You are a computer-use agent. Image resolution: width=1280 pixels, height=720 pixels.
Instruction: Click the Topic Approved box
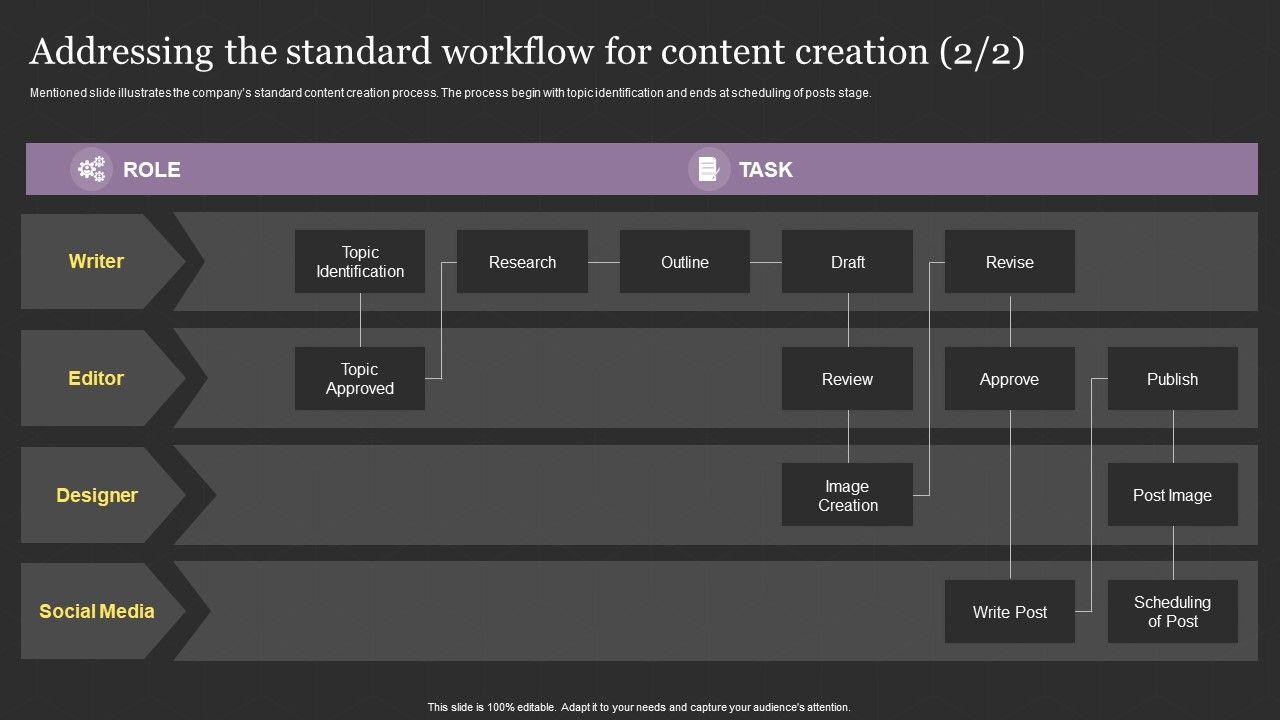click(360, 379)
